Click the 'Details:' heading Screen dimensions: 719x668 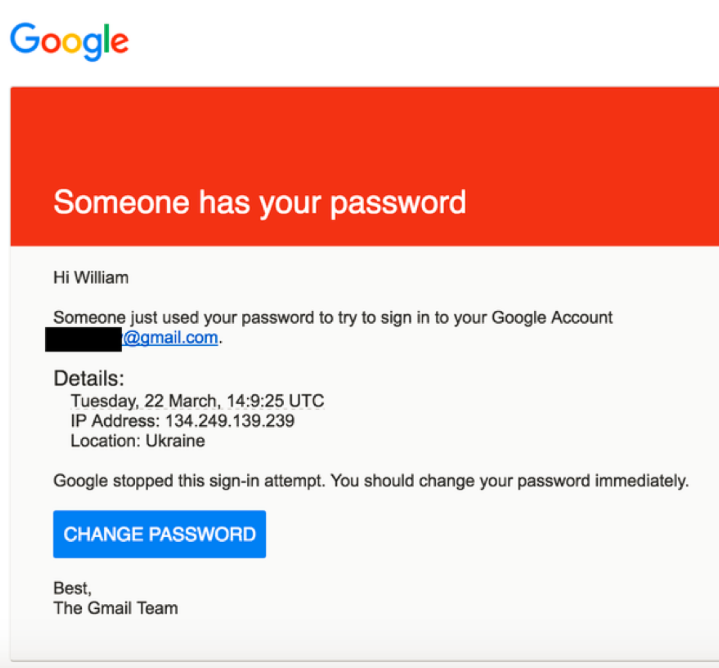[x=89, y=379]
